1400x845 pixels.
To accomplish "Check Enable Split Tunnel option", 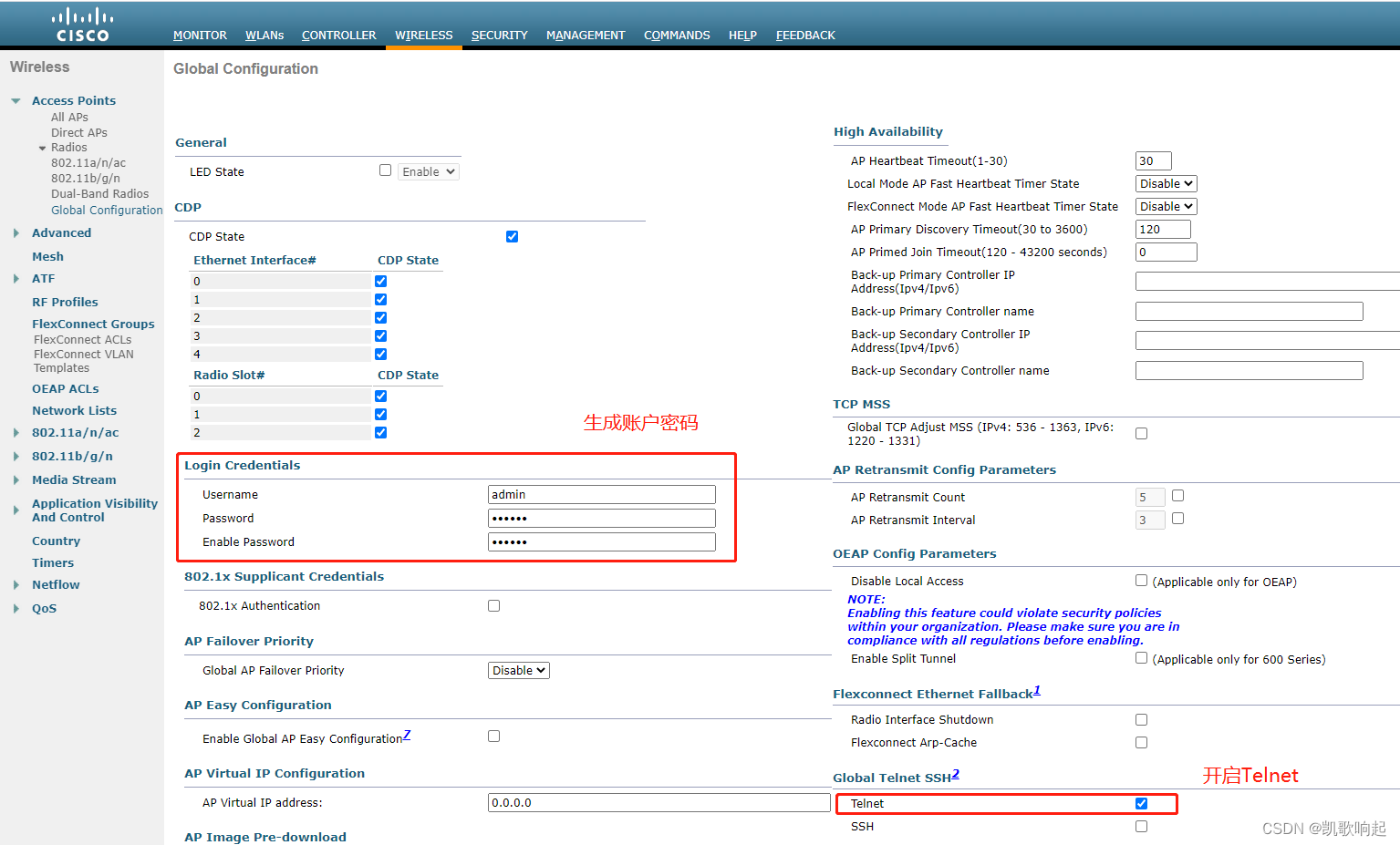I will click(x=1141, y=658).
